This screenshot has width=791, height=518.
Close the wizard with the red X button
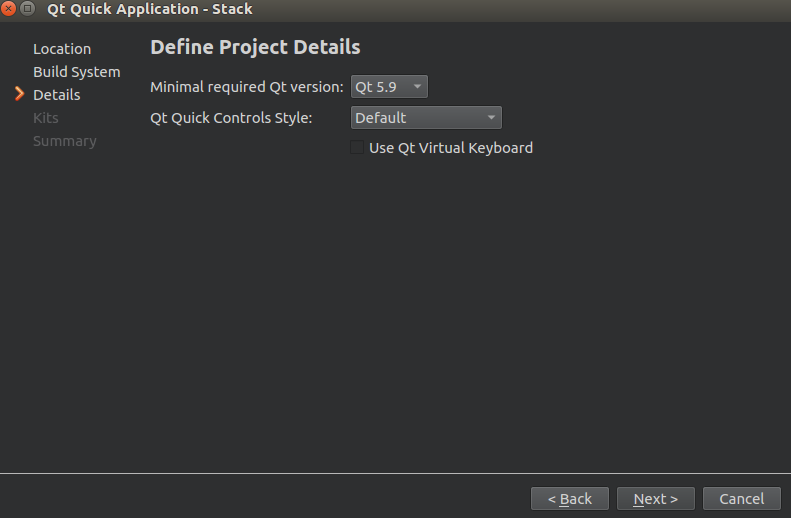[x=9, y=8]
